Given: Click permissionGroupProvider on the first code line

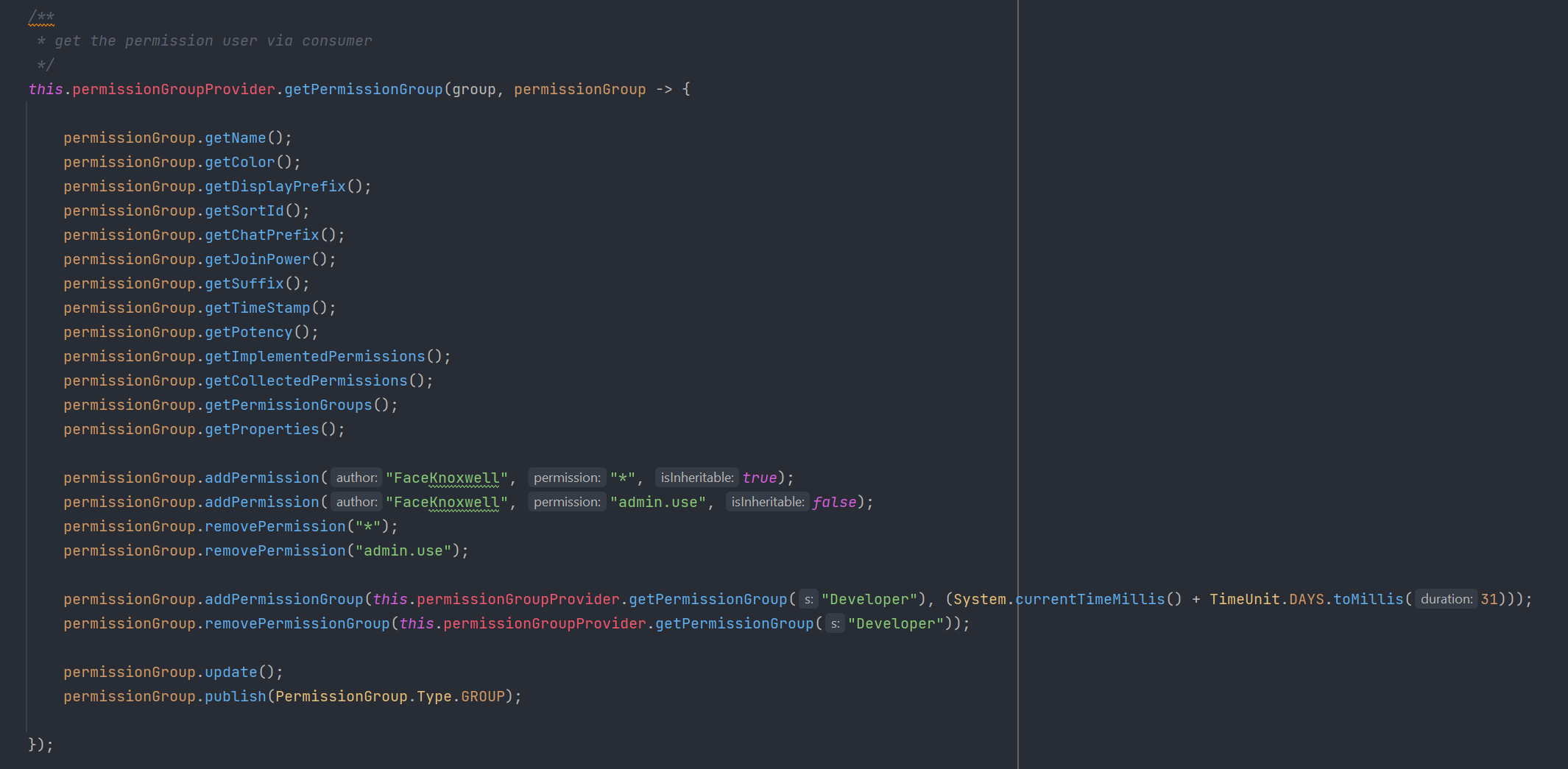Looking at the screenshot, I should click(174, 89).
